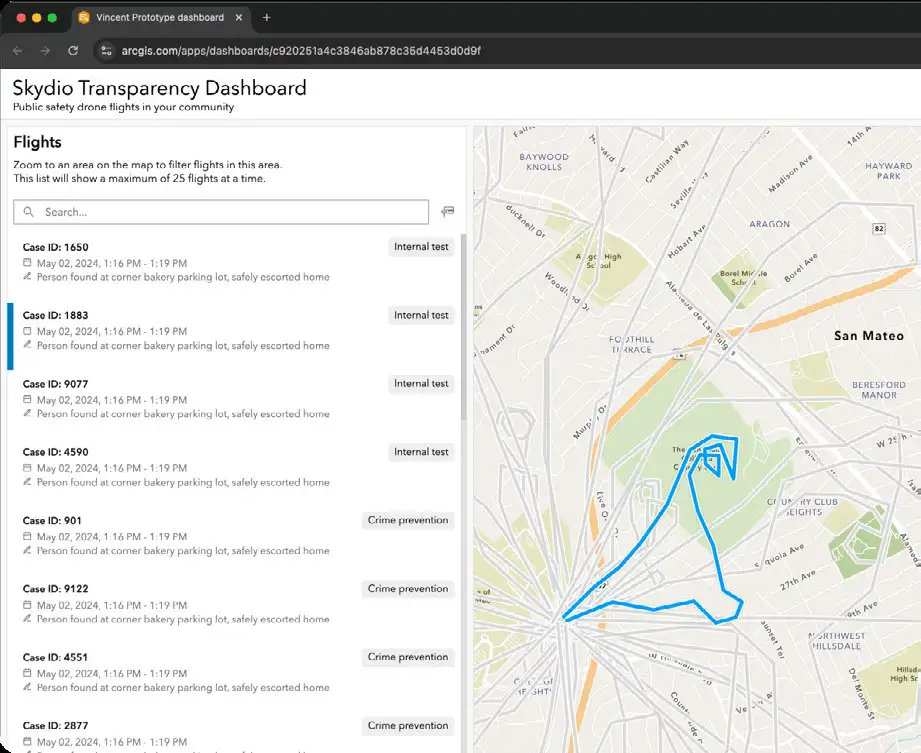
Task: Click the Vincent Prototype tab favicon
Action: tap(84, 18)
